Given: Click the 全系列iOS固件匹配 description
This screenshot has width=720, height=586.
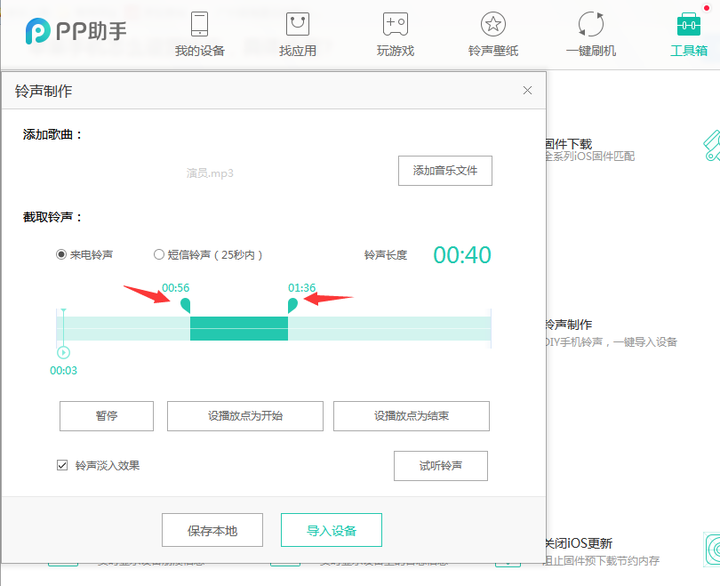Looking at the screenshot, I should pyautogui.click(x=590, y=156).
